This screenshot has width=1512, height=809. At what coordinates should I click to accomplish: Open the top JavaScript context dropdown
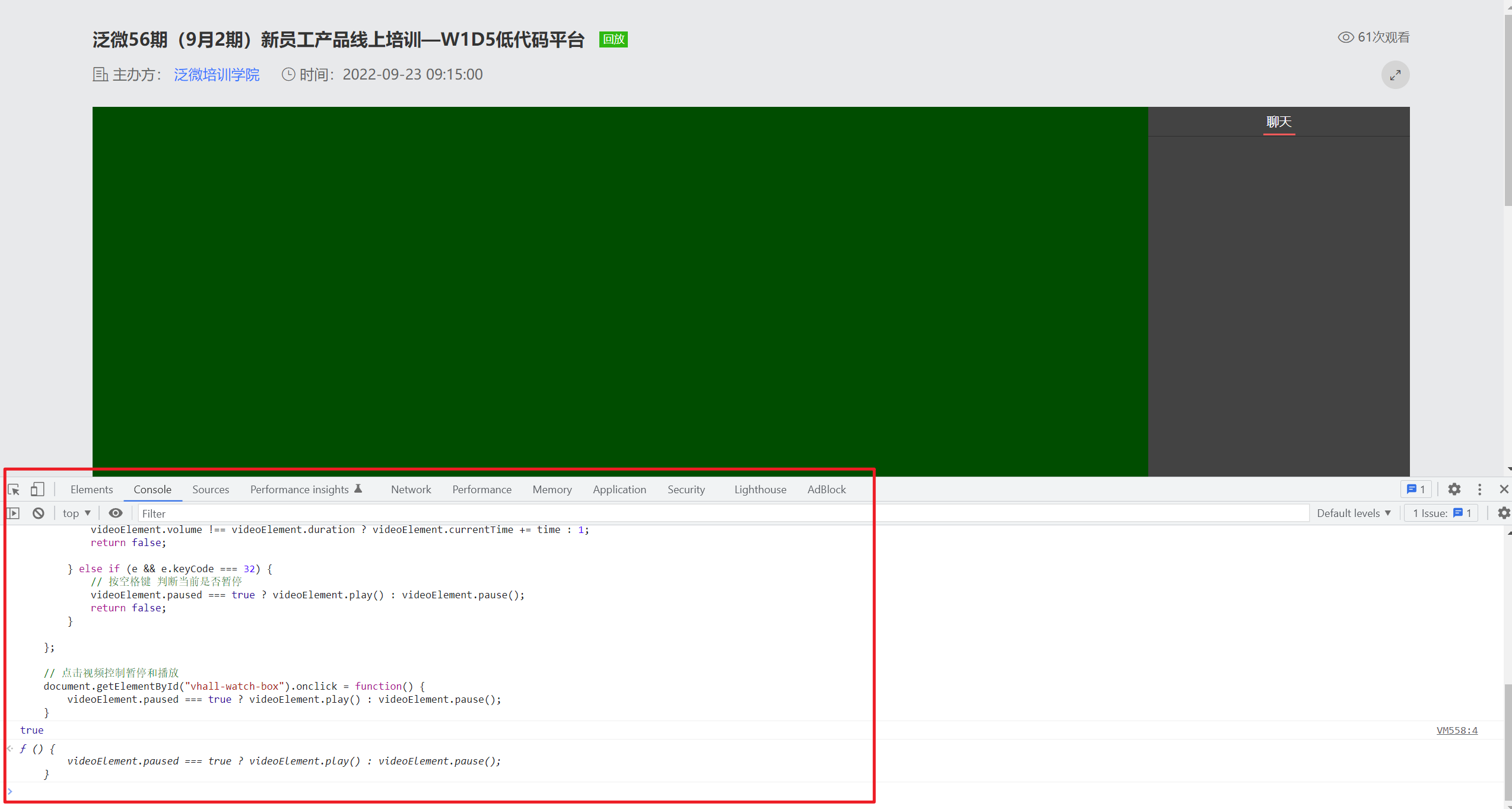(77, 513)
